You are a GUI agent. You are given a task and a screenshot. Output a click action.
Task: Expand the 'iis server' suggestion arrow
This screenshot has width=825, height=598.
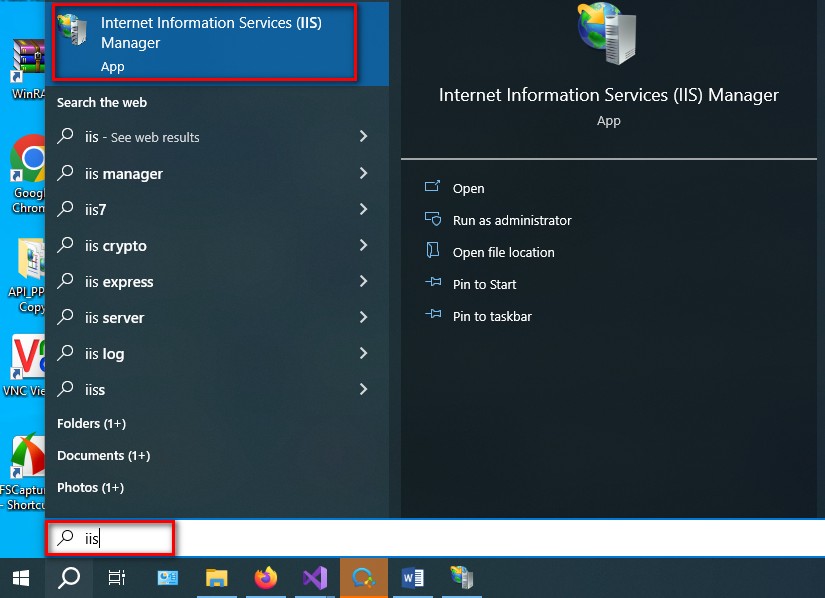[x=363, y=317]
